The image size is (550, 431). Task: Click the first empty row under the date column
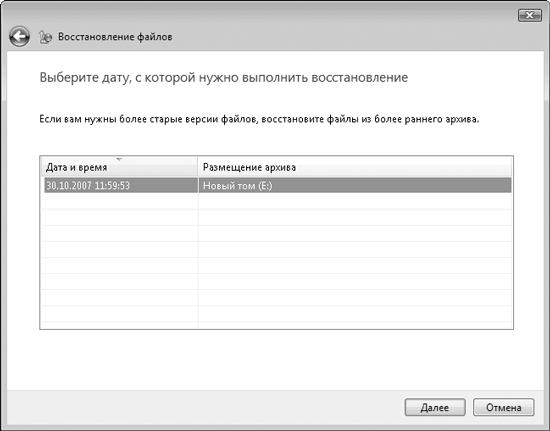(120, 201)
